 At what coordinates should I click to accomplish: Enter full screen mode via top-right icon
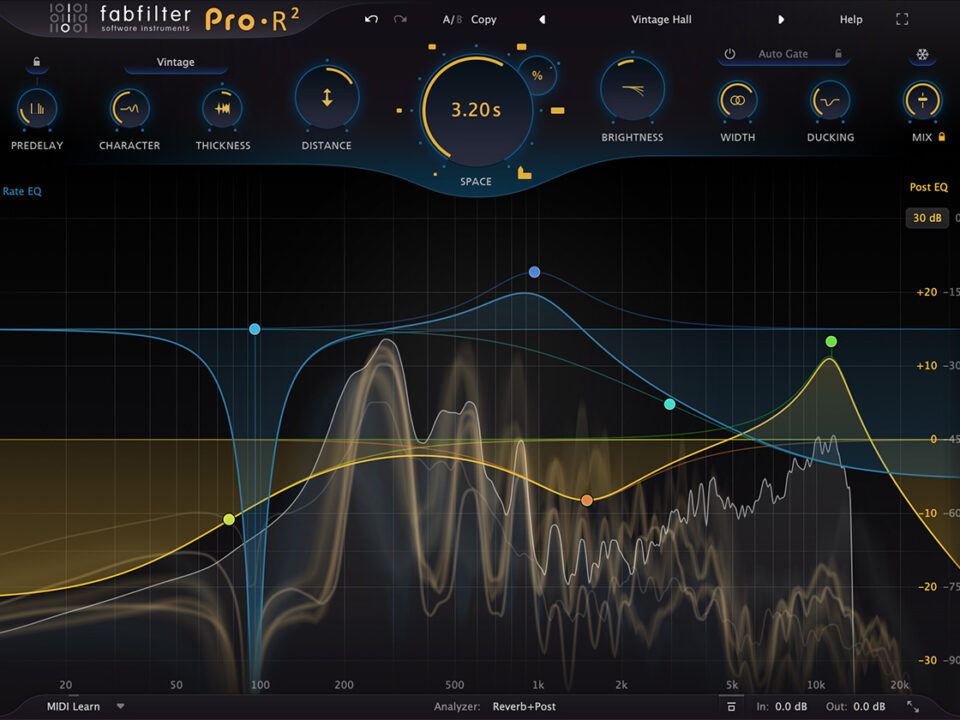pyautogui.click(x=902, y=19)
